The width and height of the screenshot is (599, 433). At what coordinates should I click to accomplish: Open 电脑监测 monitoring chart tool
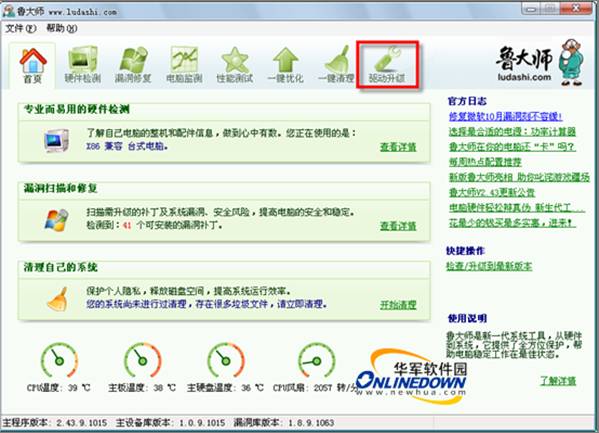184,65
